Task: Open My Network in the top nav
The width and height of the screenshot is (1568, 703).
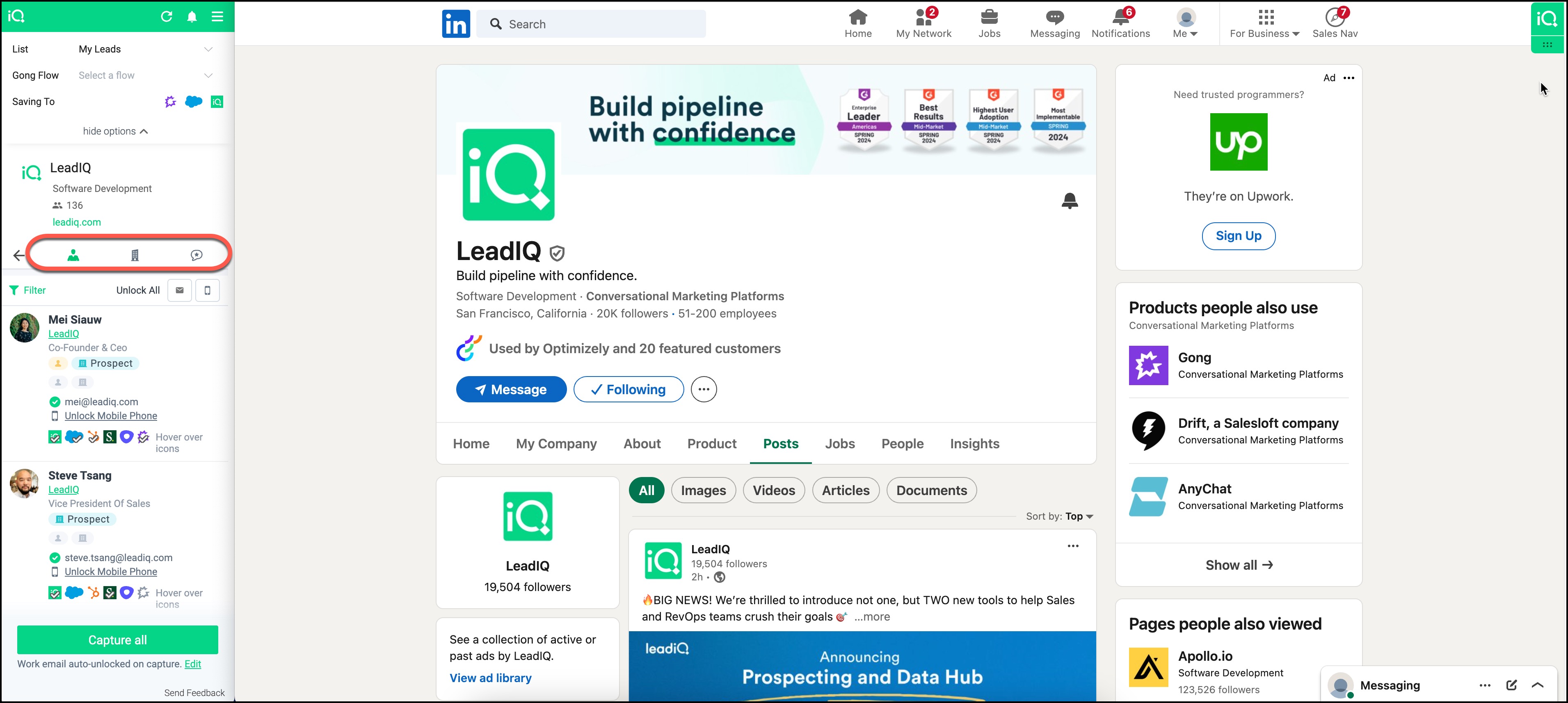Action: [x=923, y=24]
